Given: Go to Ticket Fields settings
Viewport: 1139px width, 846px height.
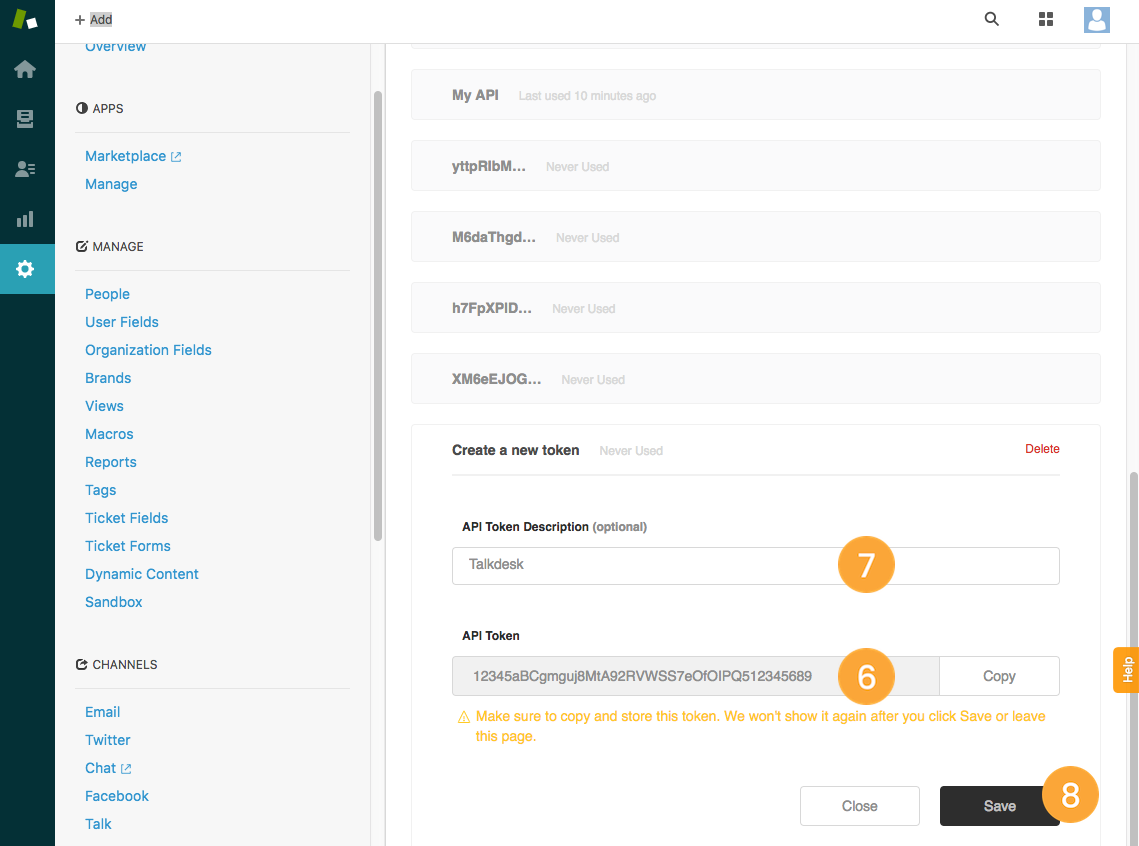Looking at the screenshot, I should coord(126,518).
